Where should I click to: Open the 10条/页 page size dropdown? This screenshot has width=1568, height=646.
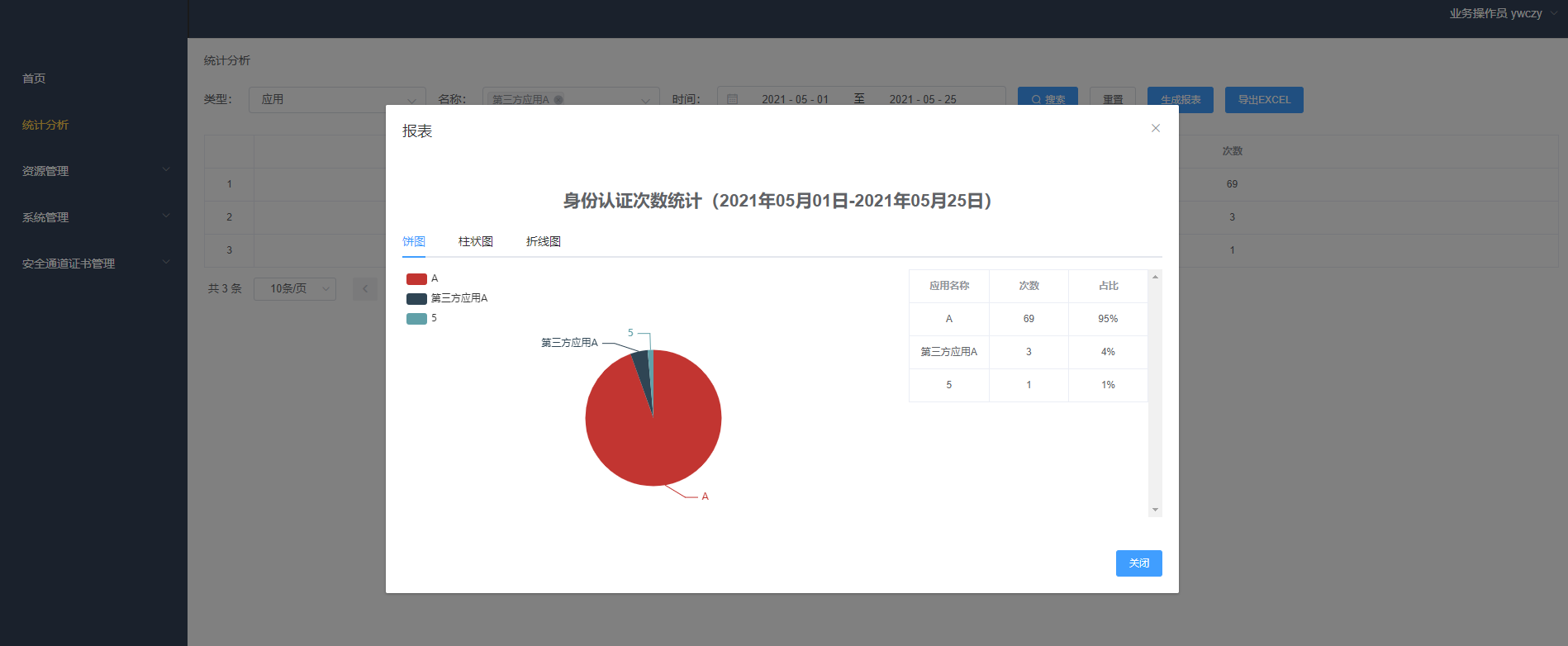295,288
